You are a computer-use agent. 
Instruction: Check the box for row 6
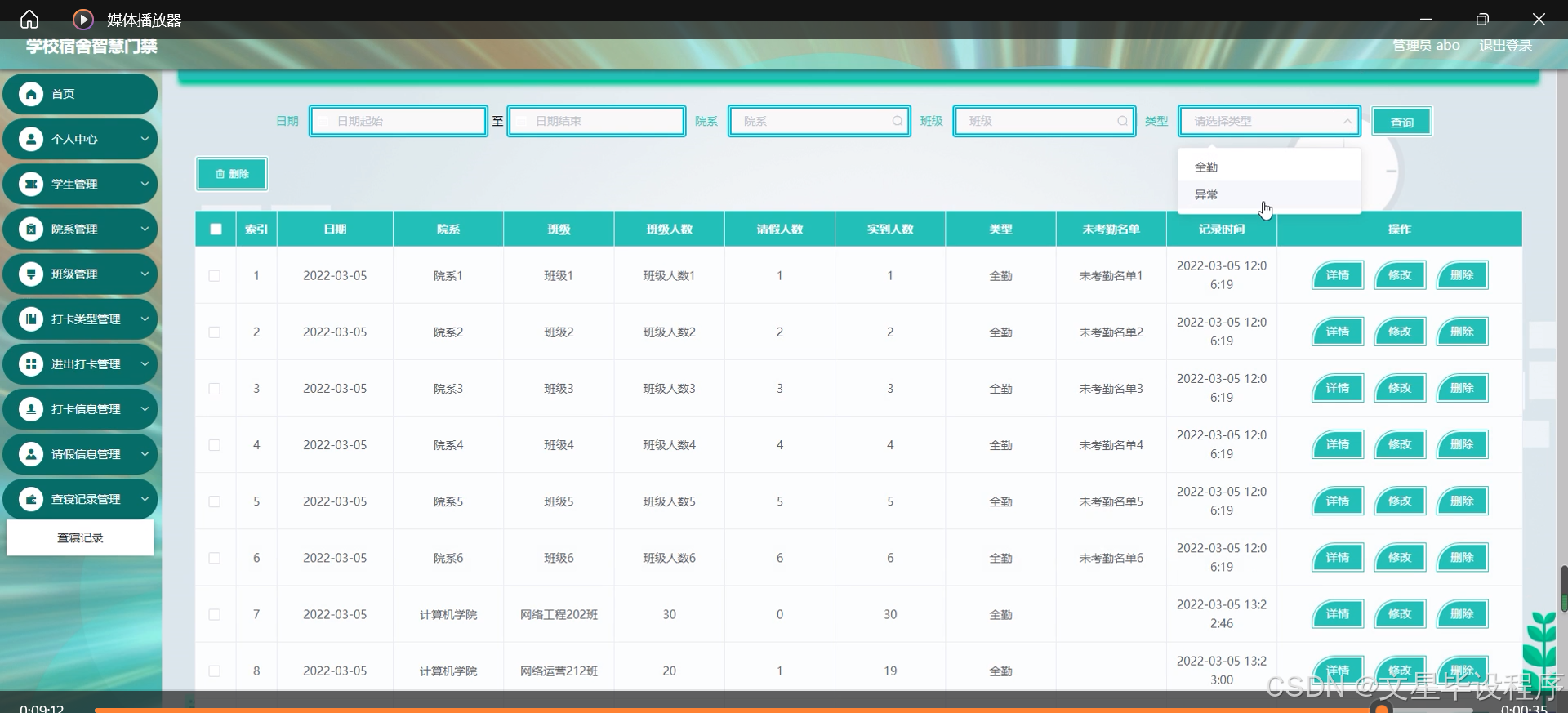[214, 558]
